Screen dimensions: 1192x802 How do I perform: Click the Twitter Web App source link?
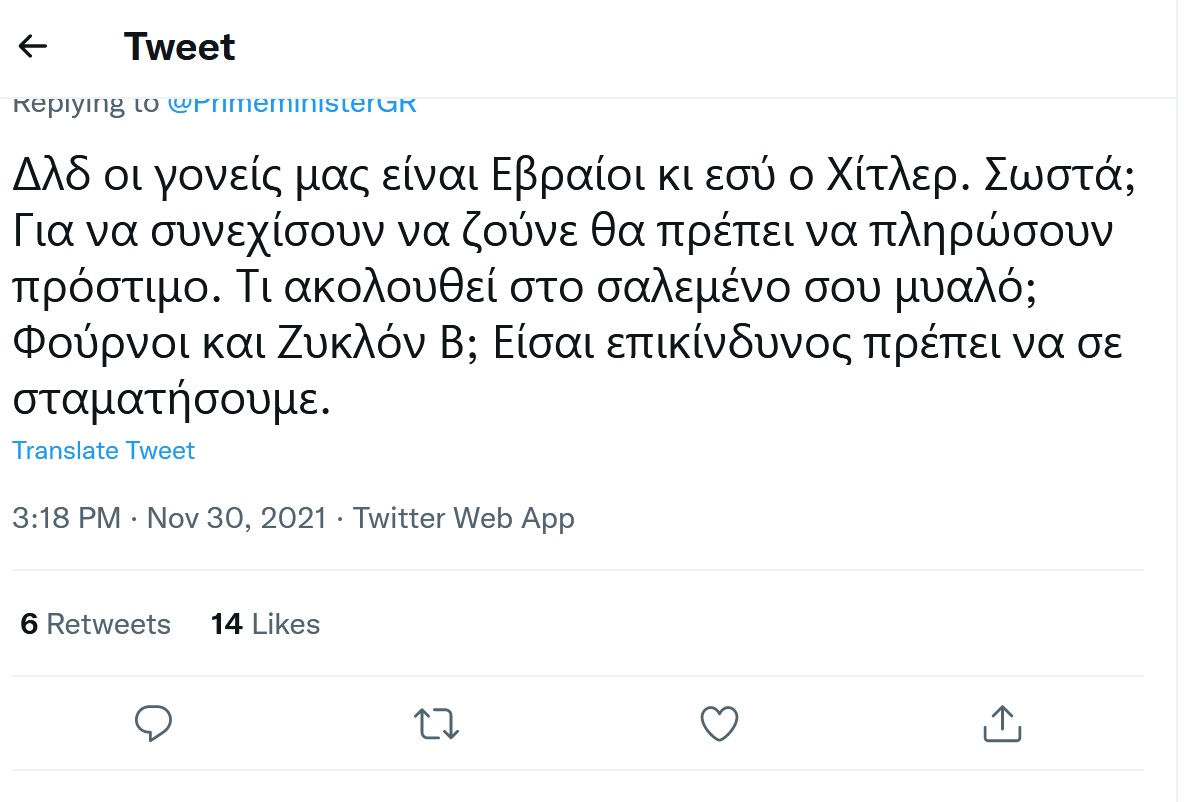[464, 518]
